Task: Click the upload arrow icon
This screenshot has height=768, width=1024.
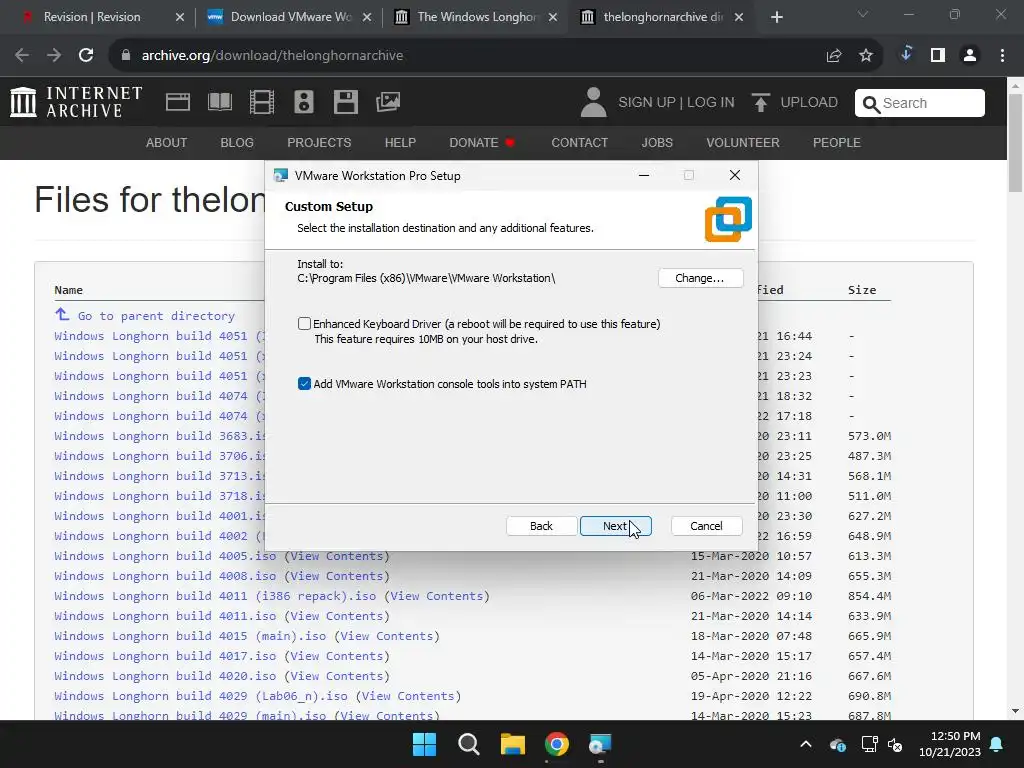Action: coord(760,103)
